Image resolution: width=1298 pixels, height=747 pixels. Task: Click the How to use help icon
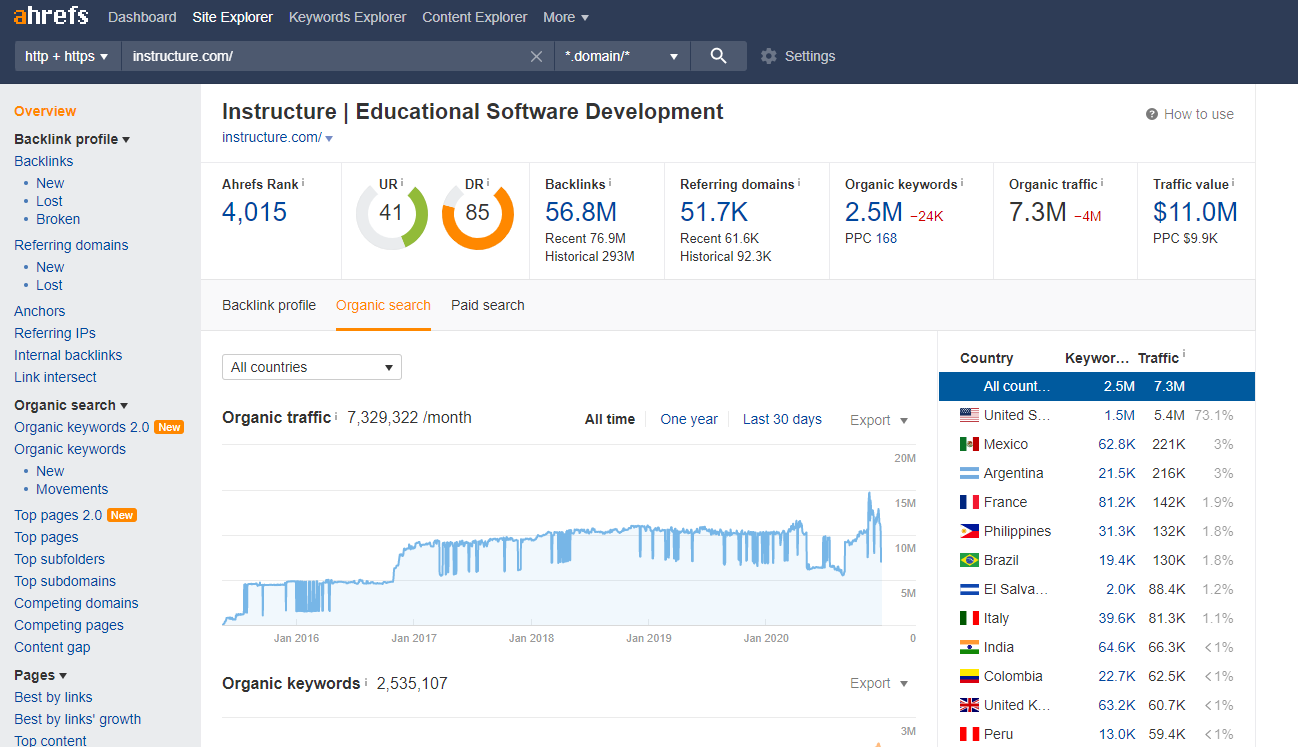pyautogui.click(x=1152, y=114)
